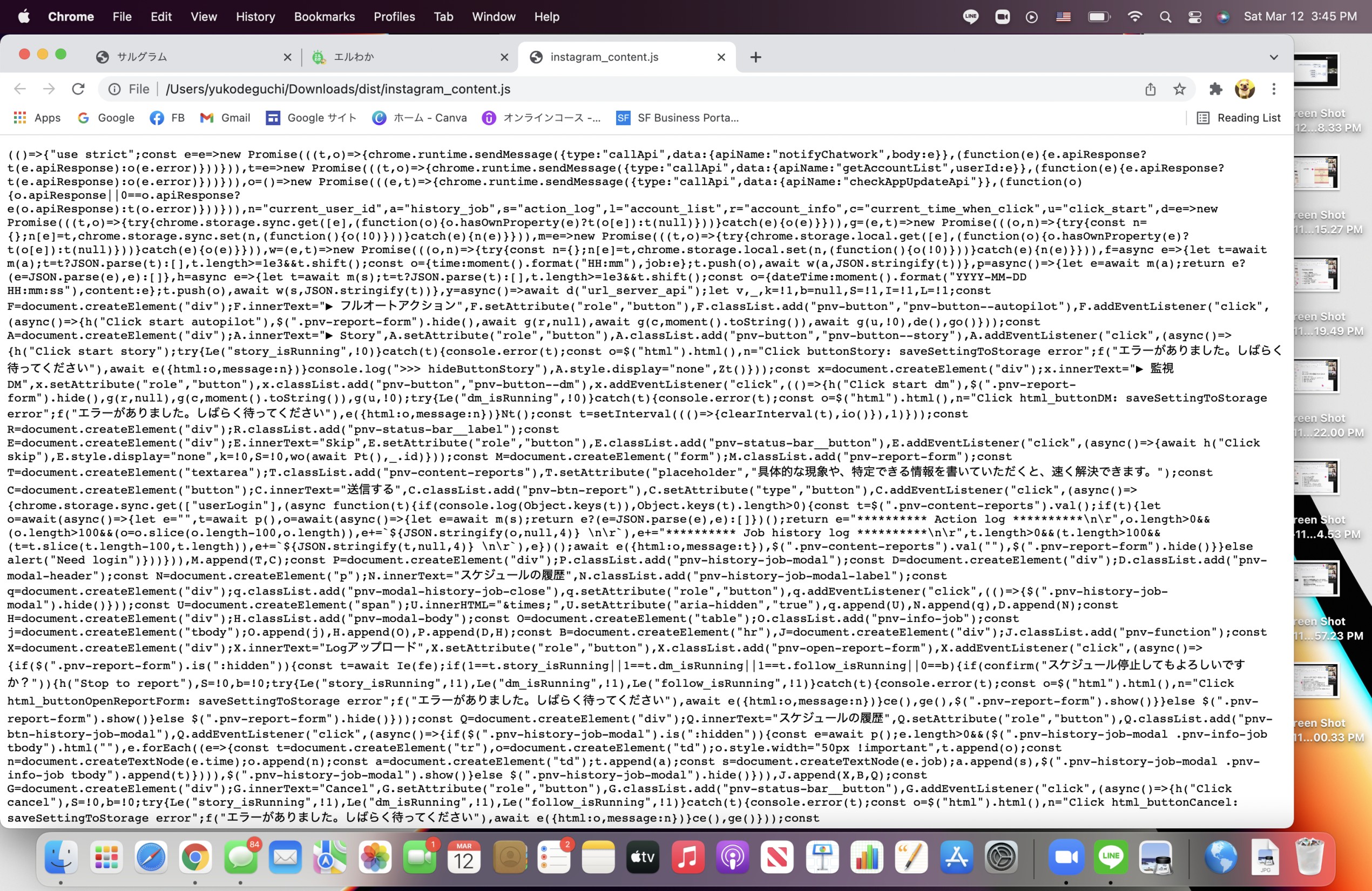Open the Reading List button
The height and width of the screenshot is (891, 1372).
[1238, 118]
